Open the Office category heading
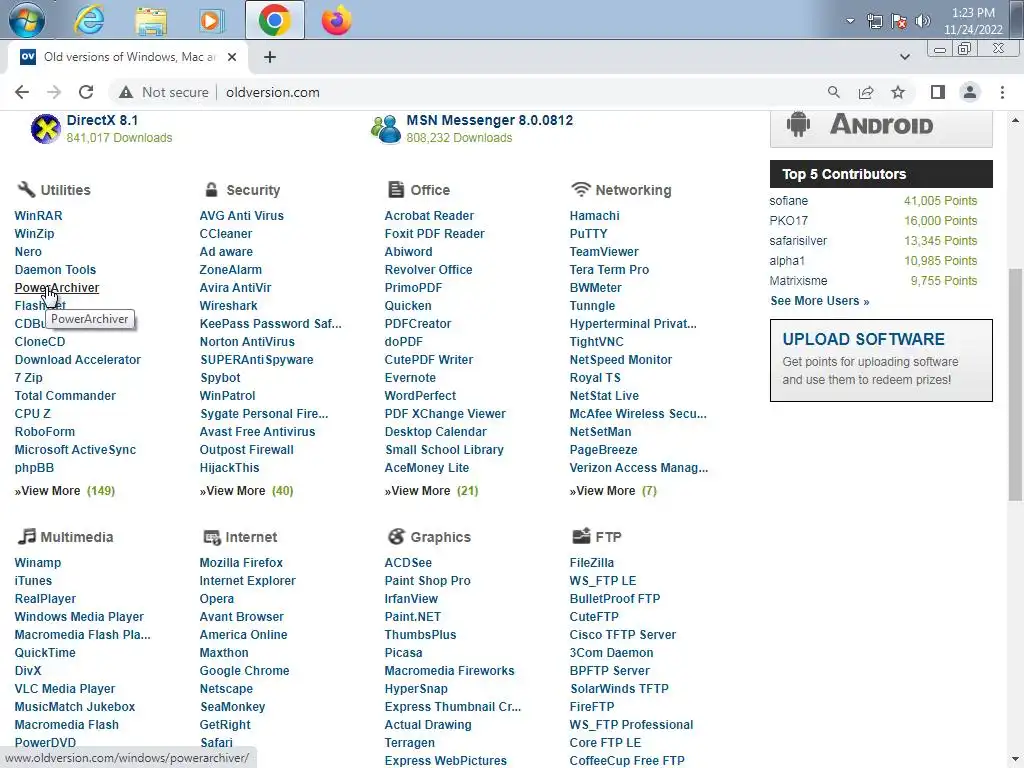This screenshot has height=768, width=1024. coord(430,190)
